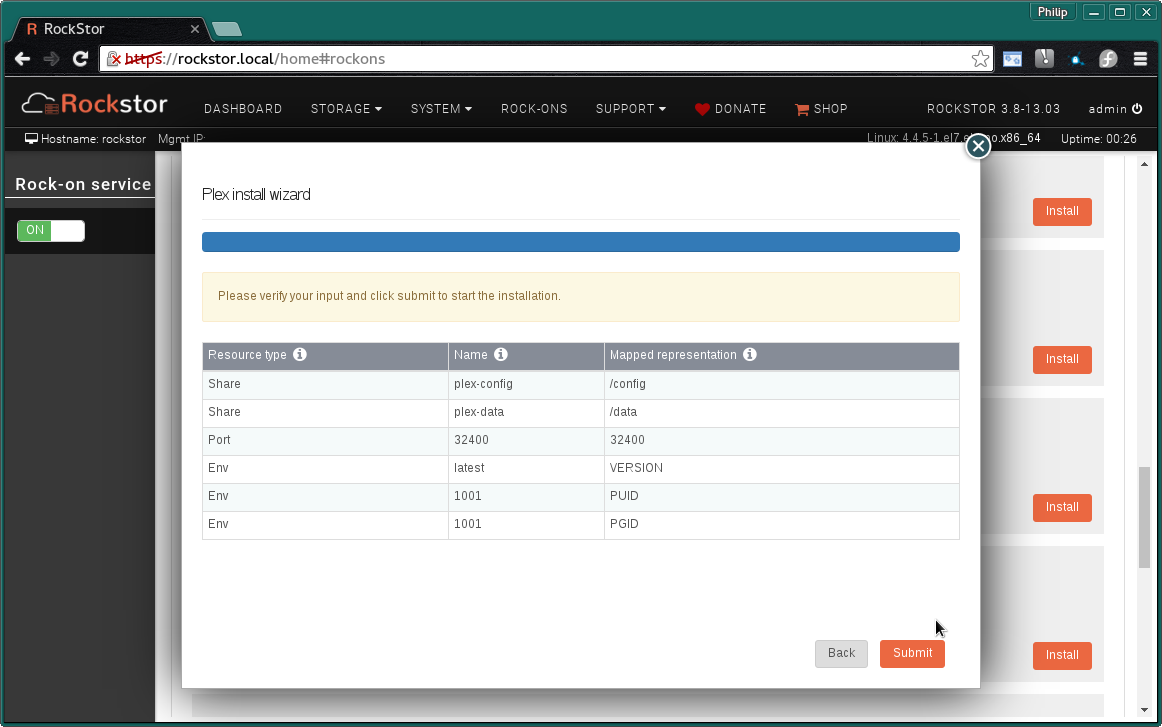The width and height of the screenshot is (1162, 727).
Task: Open the Chrome hamburger menu
Action: tap(1141, 59)
